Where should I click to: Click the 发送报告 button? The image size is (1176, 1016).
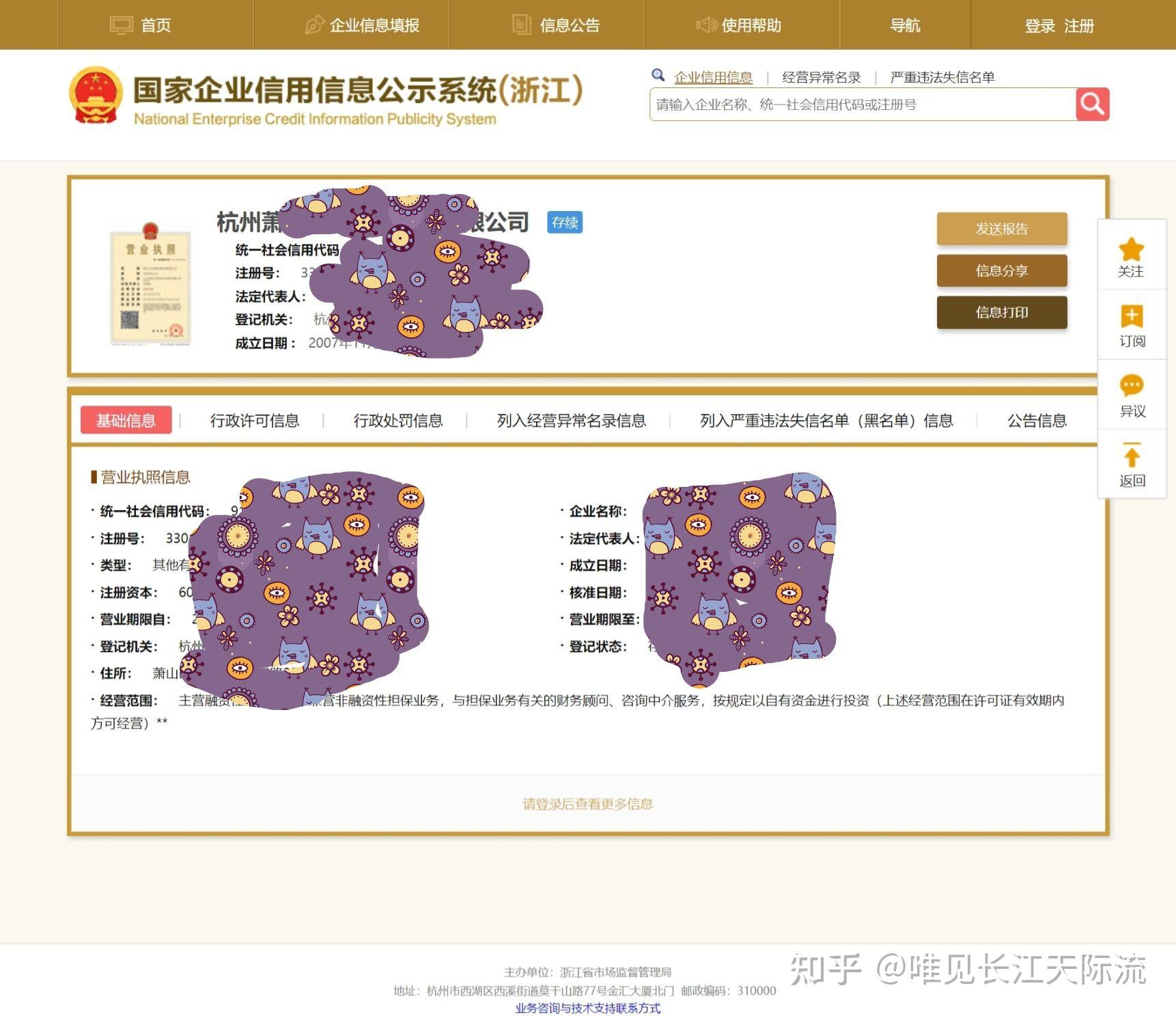[x=1002, y=229]
